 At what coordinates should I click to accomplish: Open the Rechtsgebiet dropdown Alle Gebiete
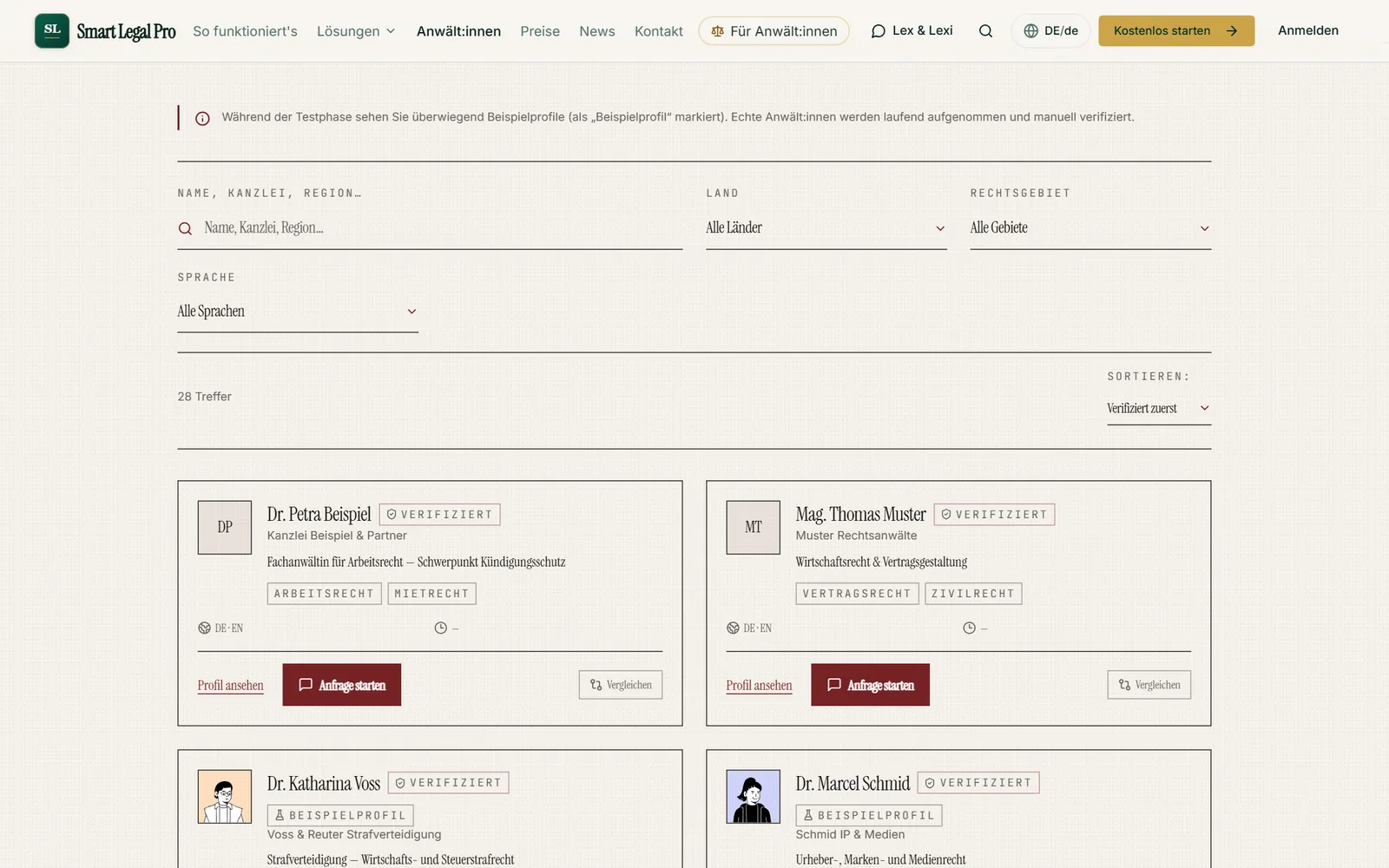1090,228
